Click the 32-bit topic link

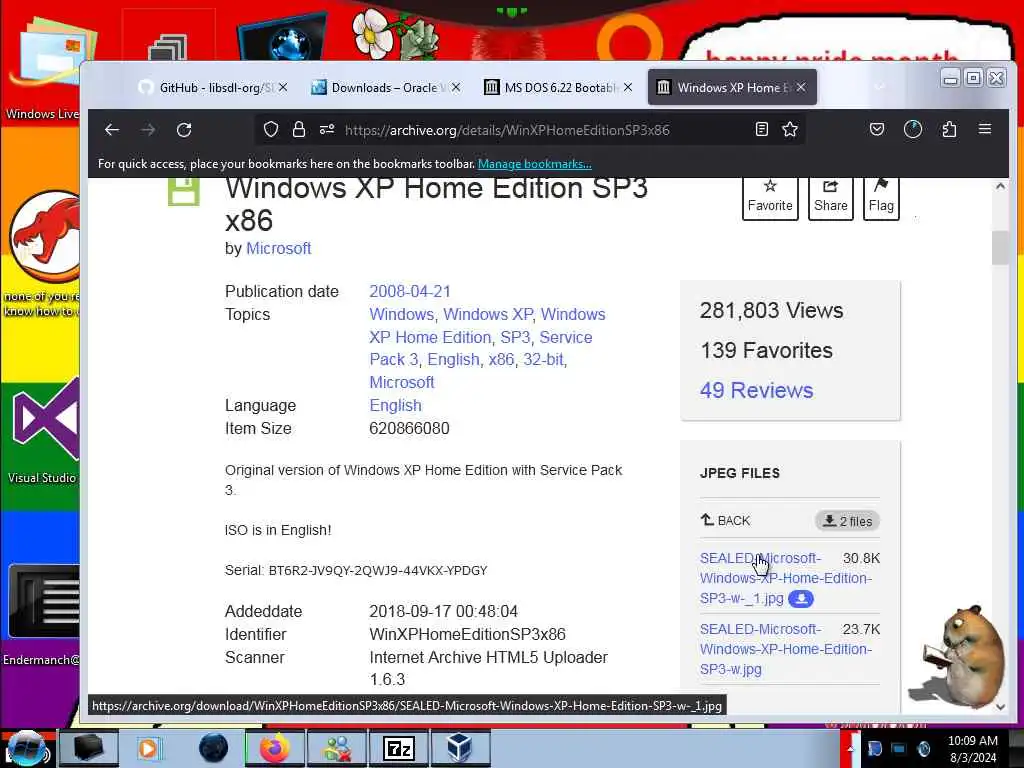click(543, 359)
